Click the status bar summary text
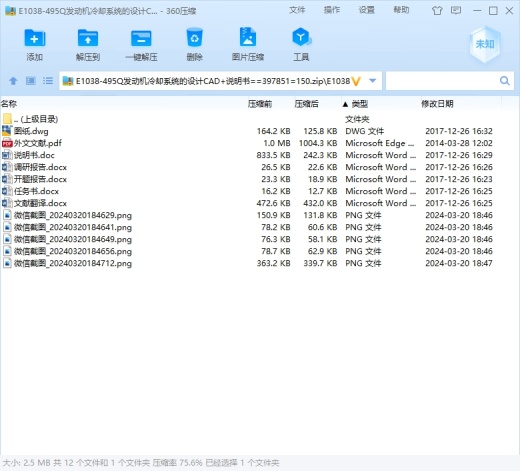520x471 pixels. tap(141, 463)
